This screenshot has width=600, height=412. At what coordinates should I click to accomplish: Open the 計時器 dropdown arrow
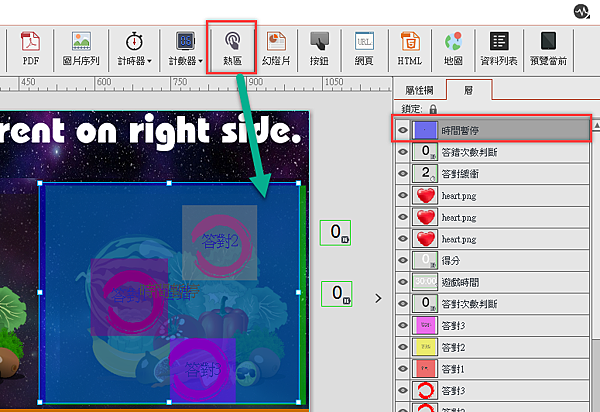(x=150, y=61)
